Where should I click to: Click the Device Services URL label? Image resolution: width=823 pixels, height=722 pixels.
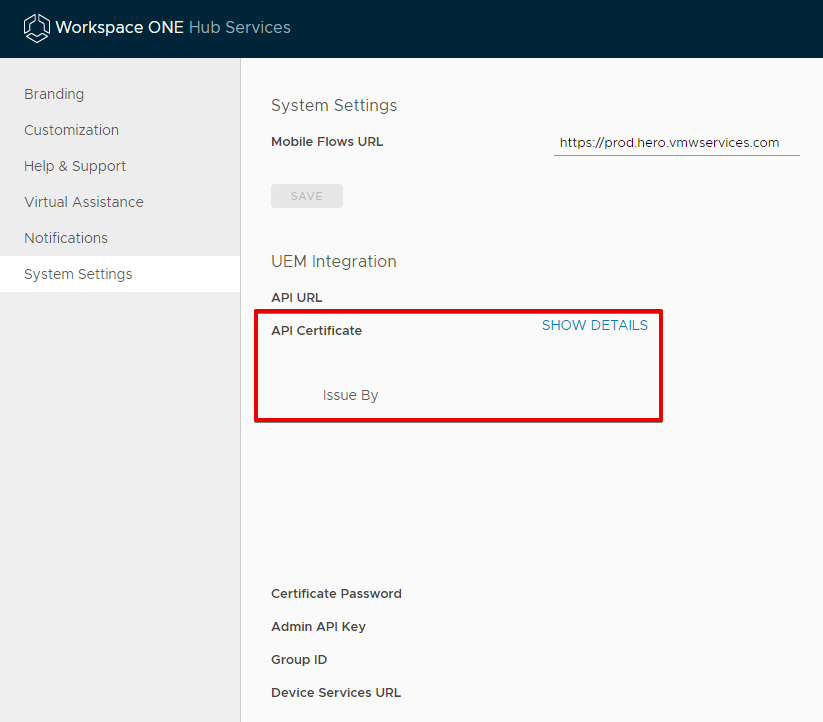click(x=336, y=693)
